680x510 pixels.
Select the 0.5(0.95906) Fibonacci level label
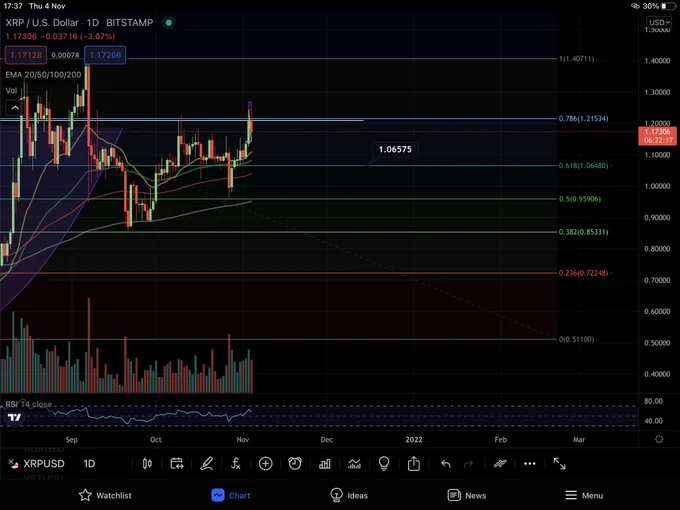580,199
